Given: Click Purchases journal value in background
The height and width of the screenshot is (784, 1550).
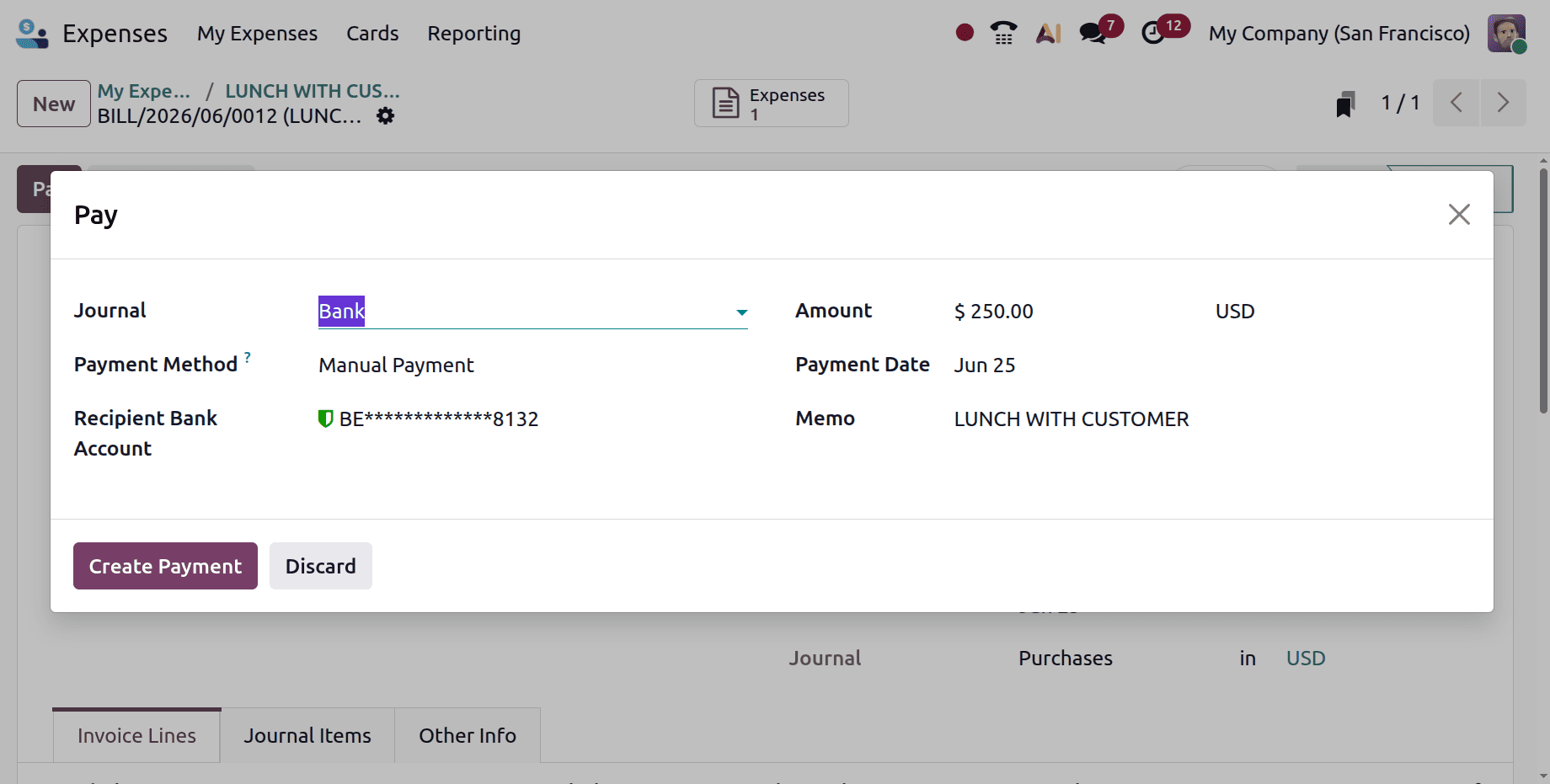Looking at the screenshot, I should click(1066, 659).
